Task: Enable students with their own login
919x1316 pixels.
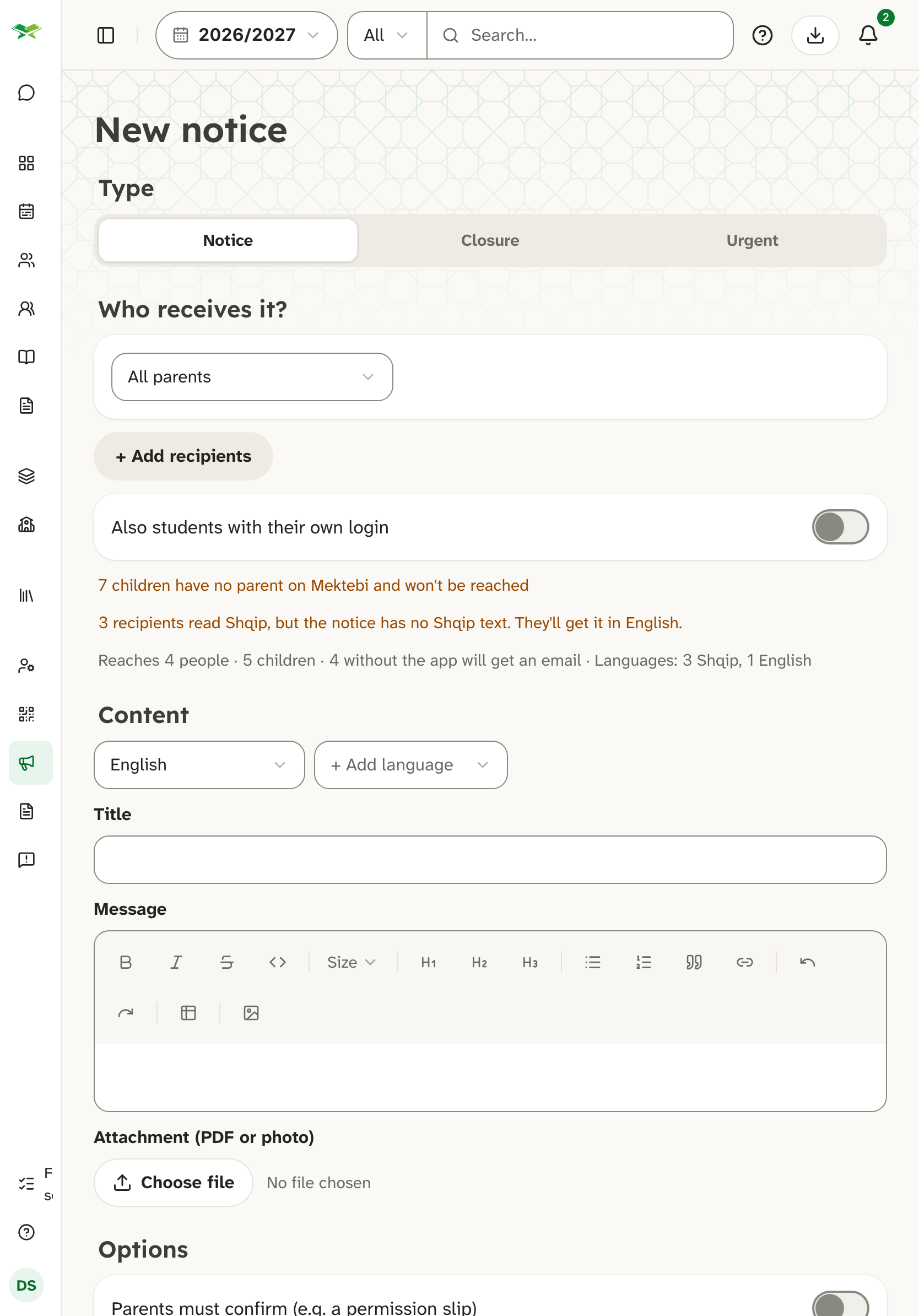Action: coord(840,527)
